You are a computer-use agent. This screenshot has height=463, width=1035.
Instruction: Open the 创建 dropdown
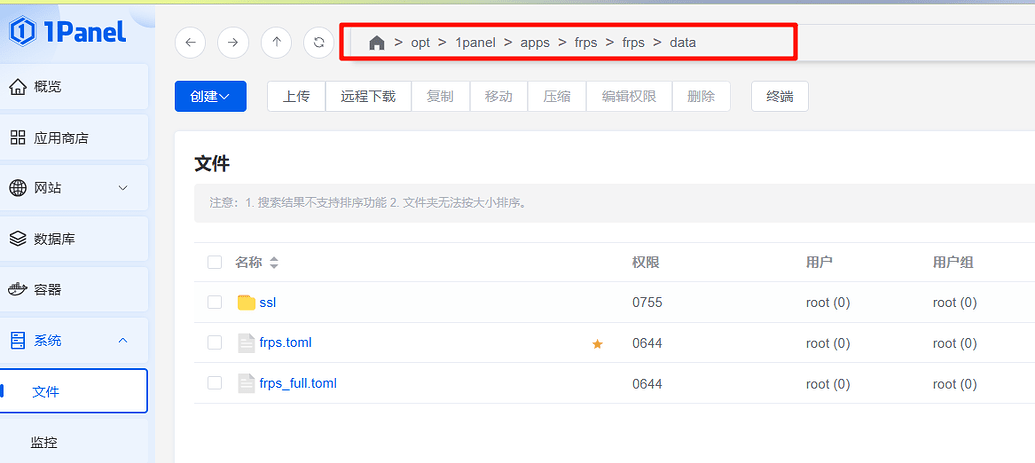tap(211, 96)
